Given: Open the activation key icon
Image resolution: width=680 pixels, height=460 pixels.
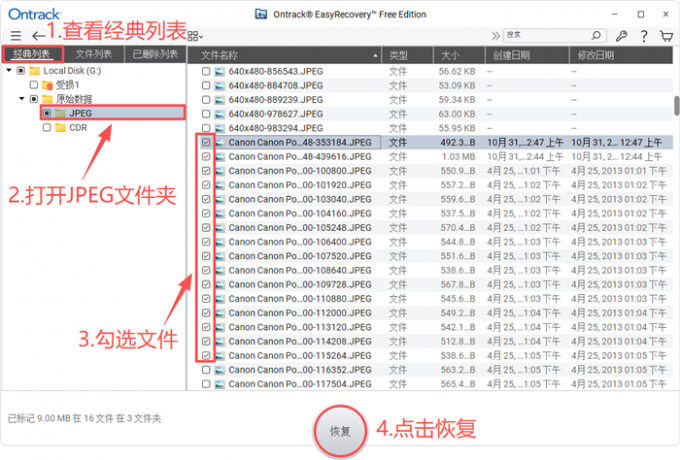Looking at the screenshot, I should tap(621, 36).
